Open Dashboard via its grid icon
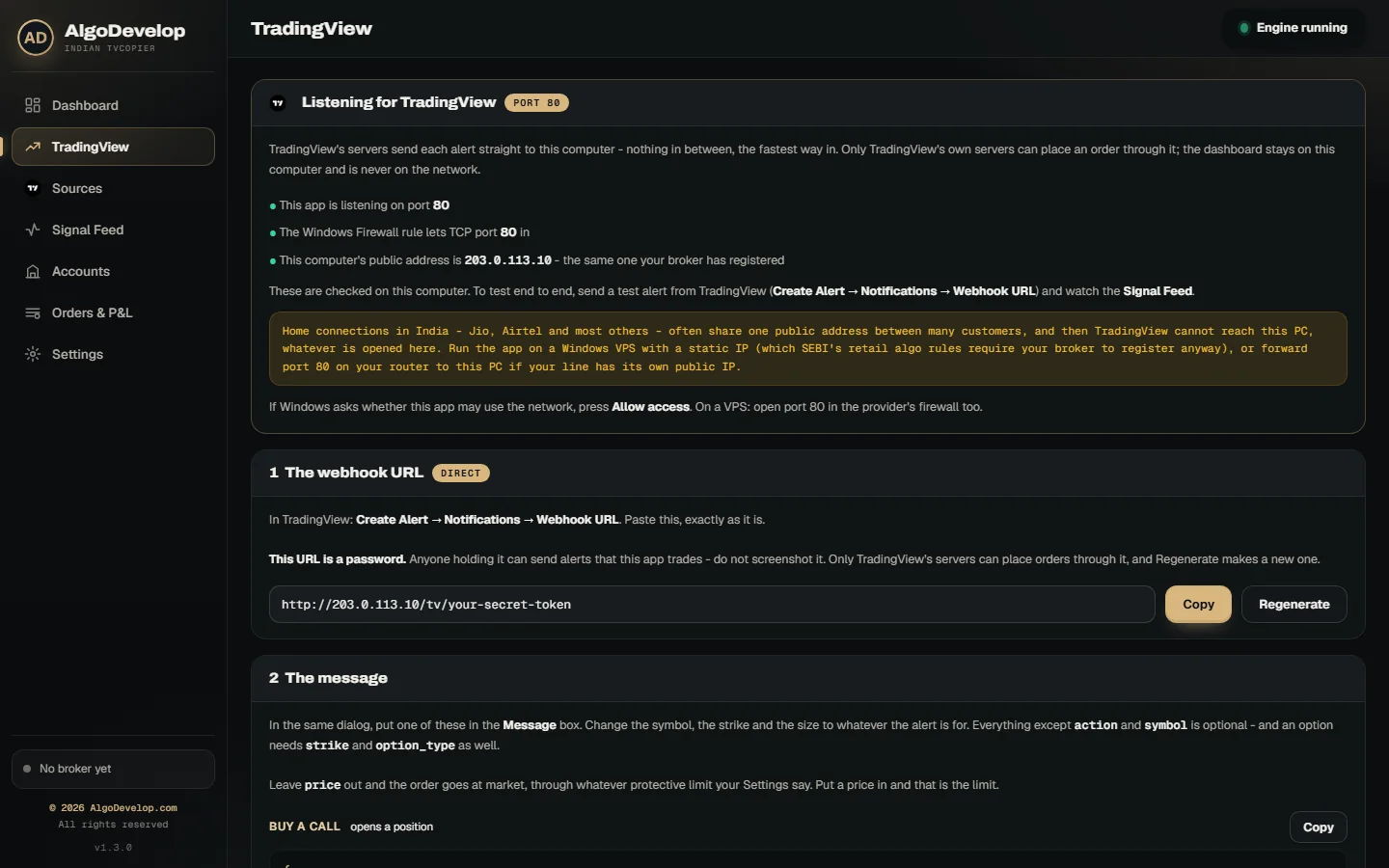The width and height of the screenshot is (1389, 868). coord(33,105)
